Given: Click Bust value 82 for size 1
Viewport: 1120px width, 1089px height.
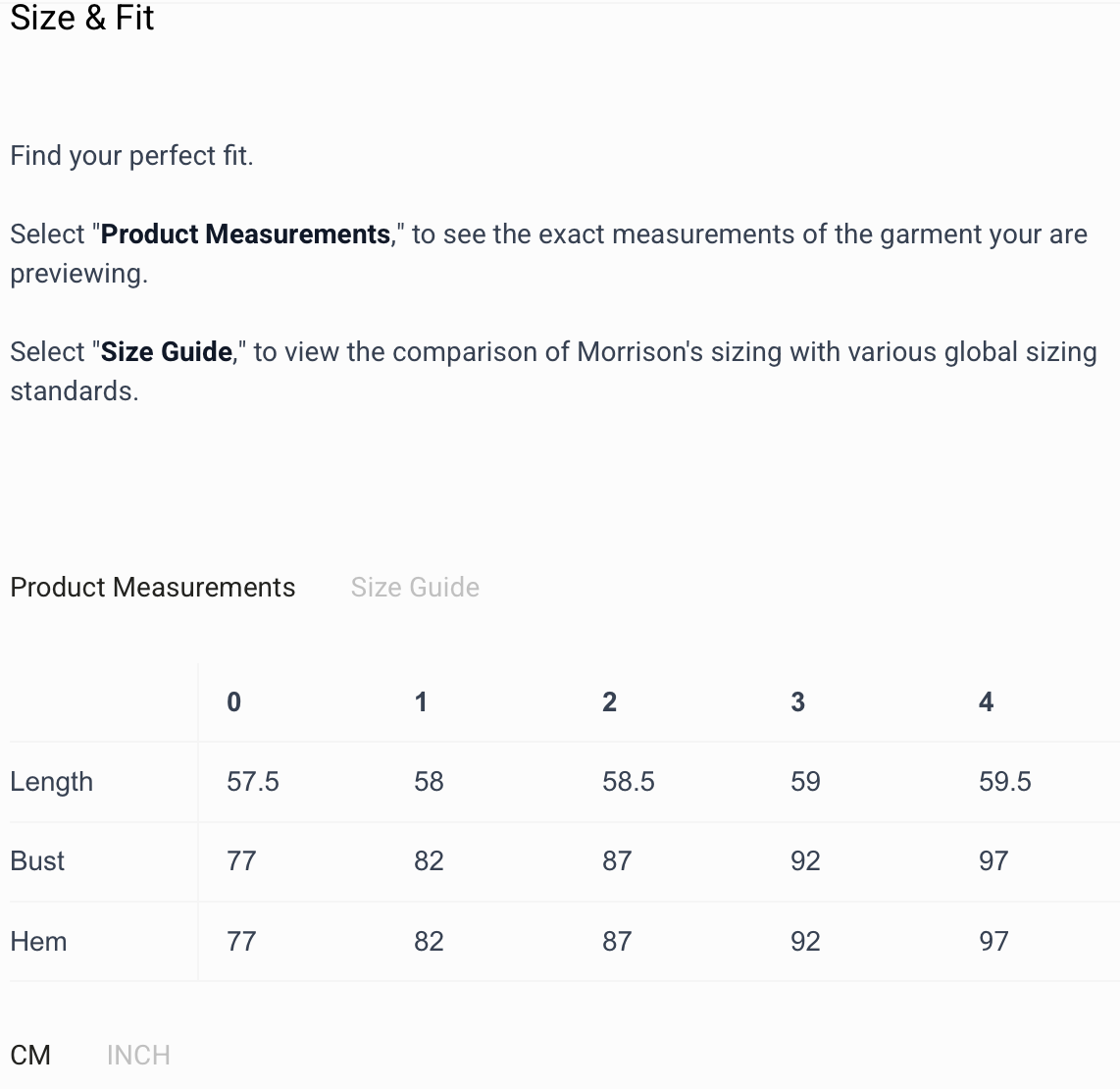Looking at the screenshot, I should [x=429, y=861].
